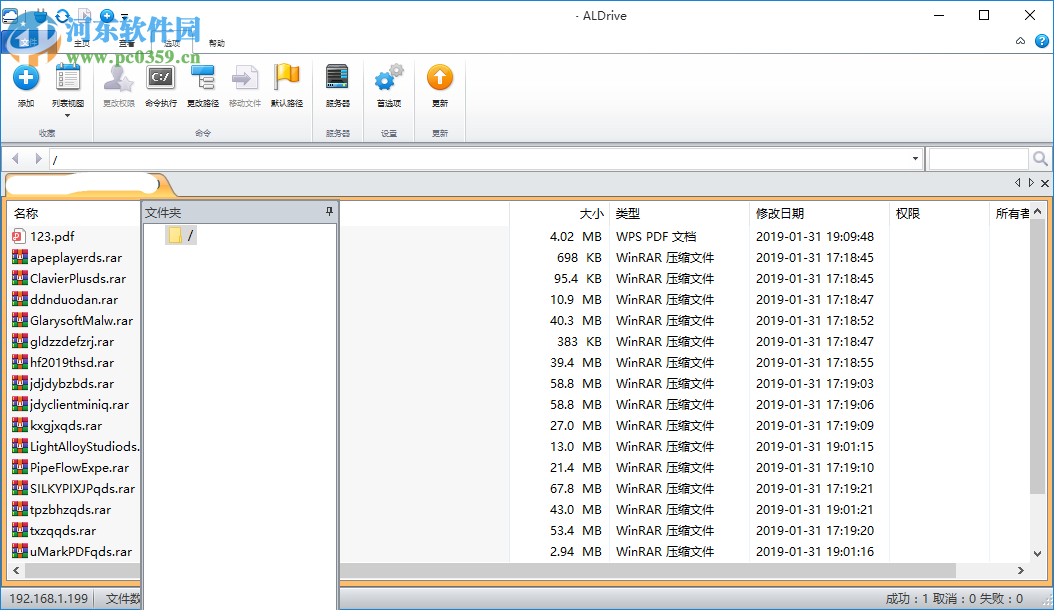Click the 添加 (Add) plus icon
Image resolution: width=1054 pixels, height=610 pixels.
click(25, 78)
